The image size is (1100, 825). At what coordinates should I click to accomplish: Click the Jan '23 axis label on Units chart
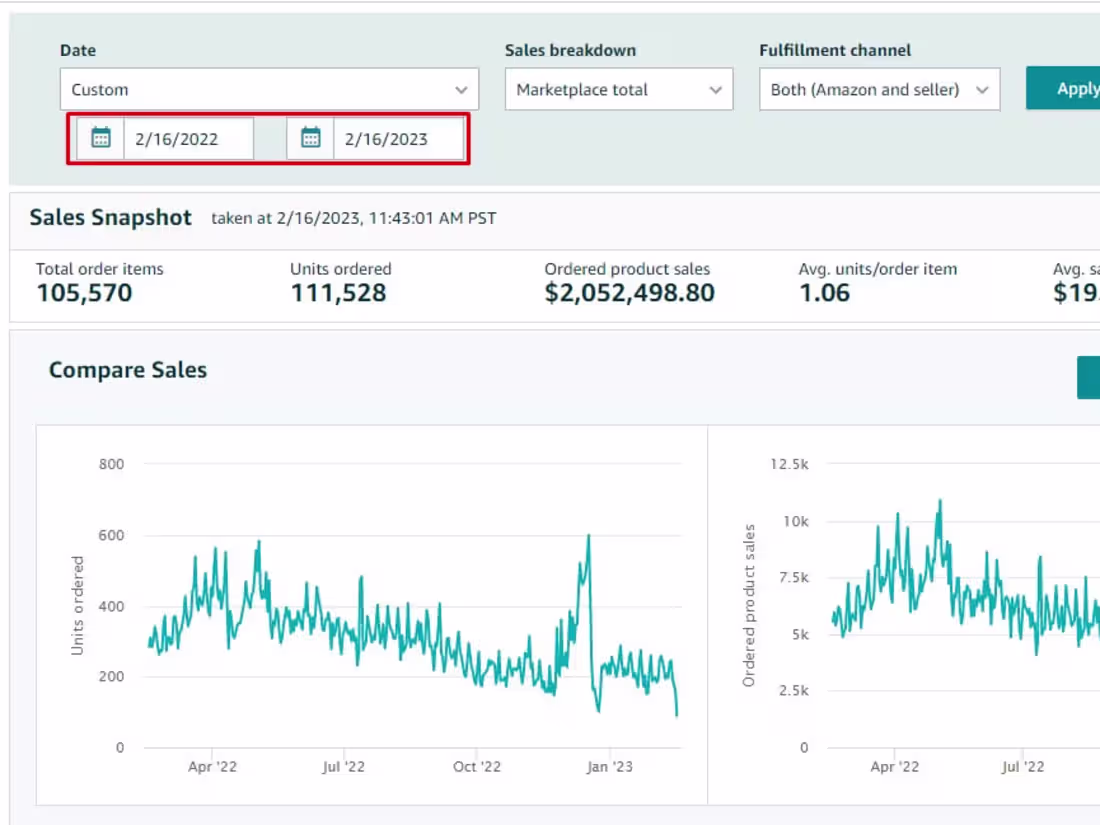pyautogui.click(x=609, y=767)
